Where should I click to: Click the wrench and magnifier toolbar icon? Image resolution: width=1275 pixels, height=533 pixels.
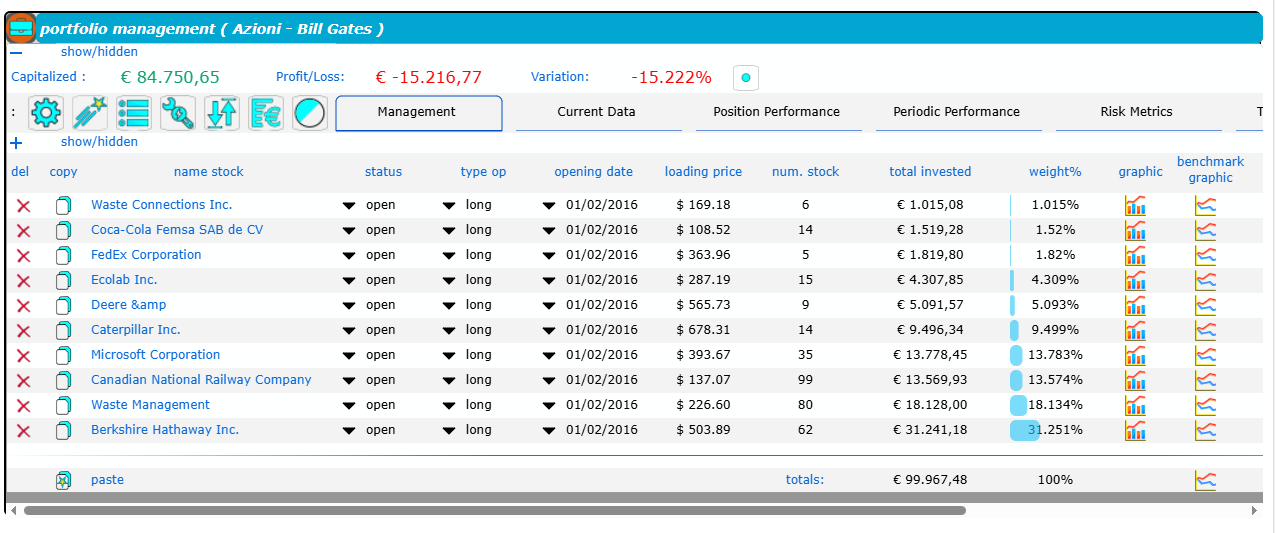178,113
